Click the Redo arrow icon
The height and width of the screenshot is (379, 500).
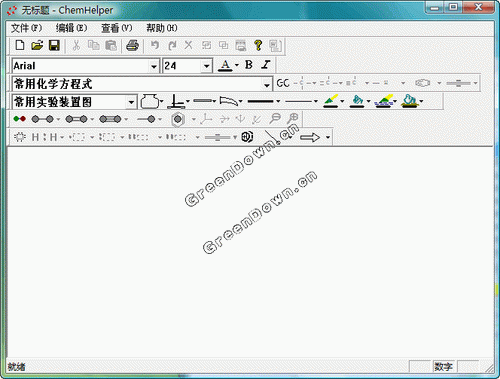[172, 45]
